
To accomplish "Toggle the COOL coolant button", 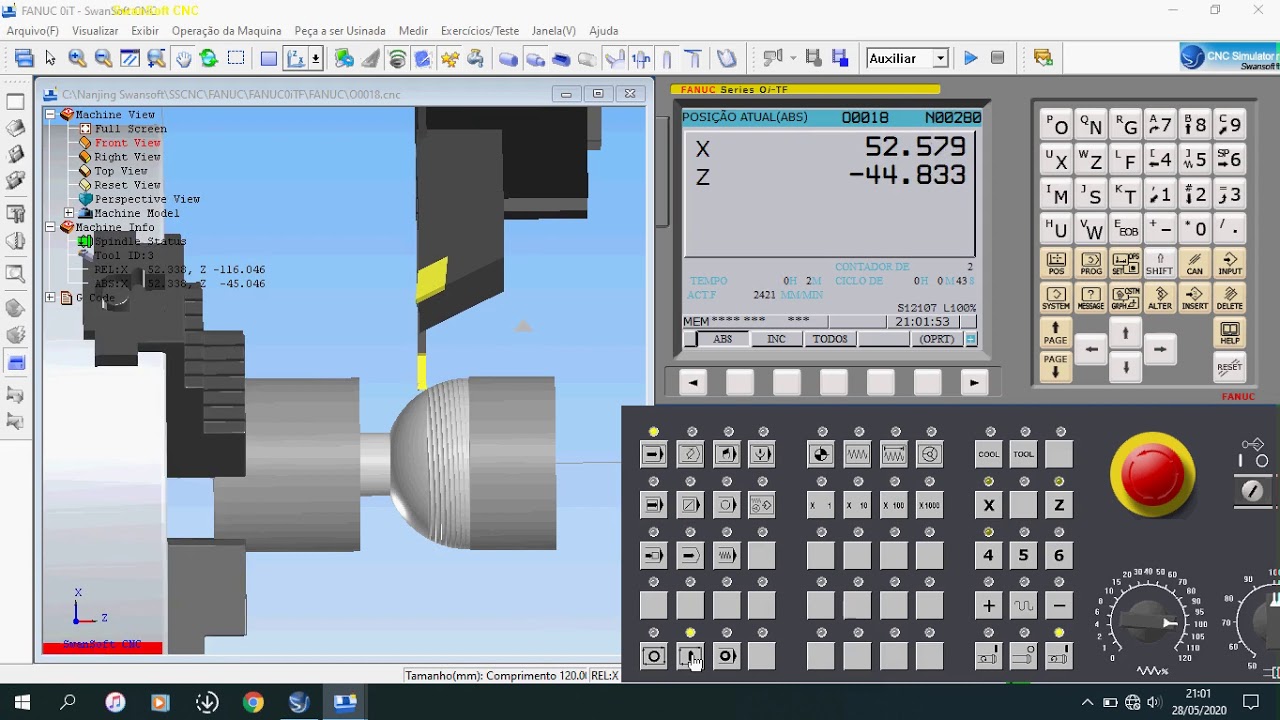I will click(989, 454).
